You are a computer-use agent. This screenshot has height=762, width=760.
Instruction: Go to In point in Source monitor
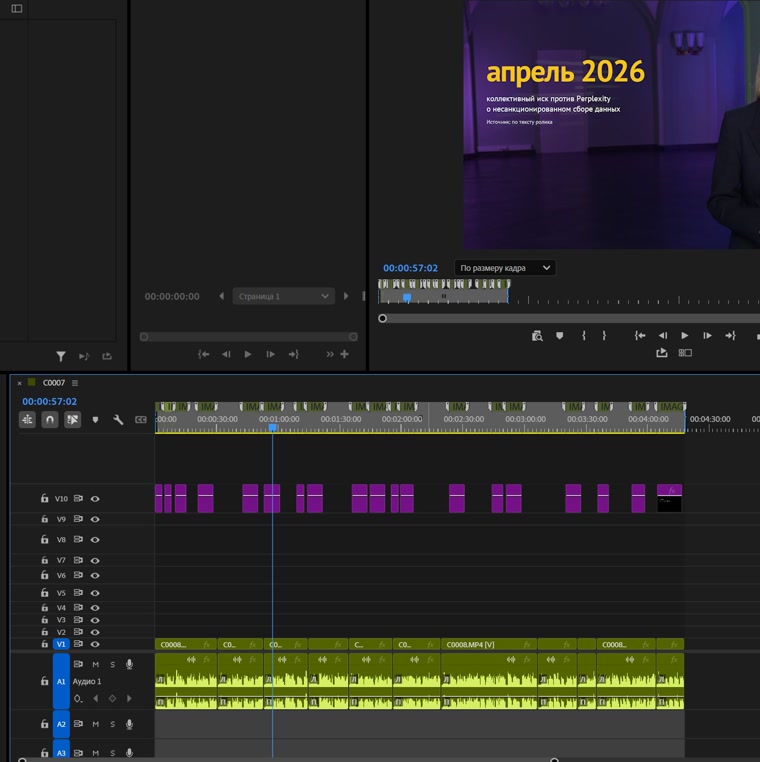click(204, 355)
